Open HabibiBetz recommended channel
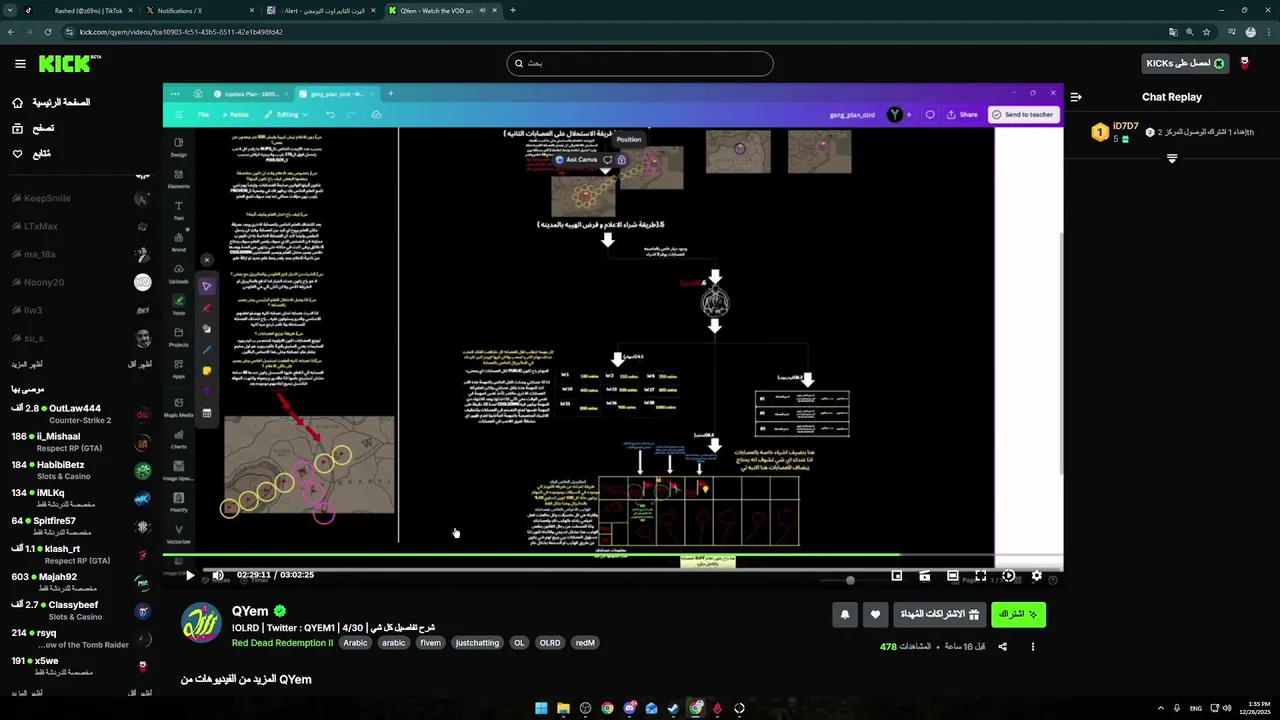This screenshot has height=720, width=1280. (80, 470)
